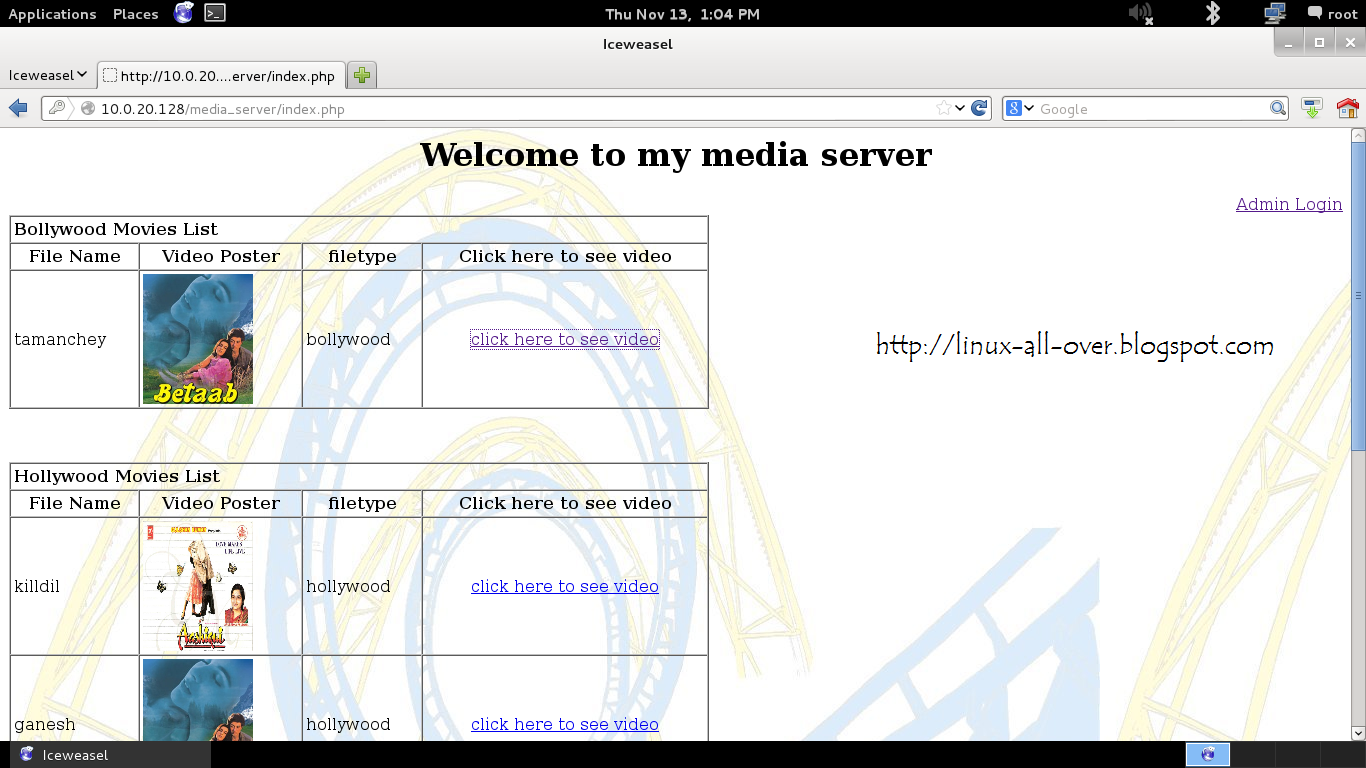The image size is (1366, 768).
Task: Expand the address bar history dropdown arrow
Action: [960, 108]
